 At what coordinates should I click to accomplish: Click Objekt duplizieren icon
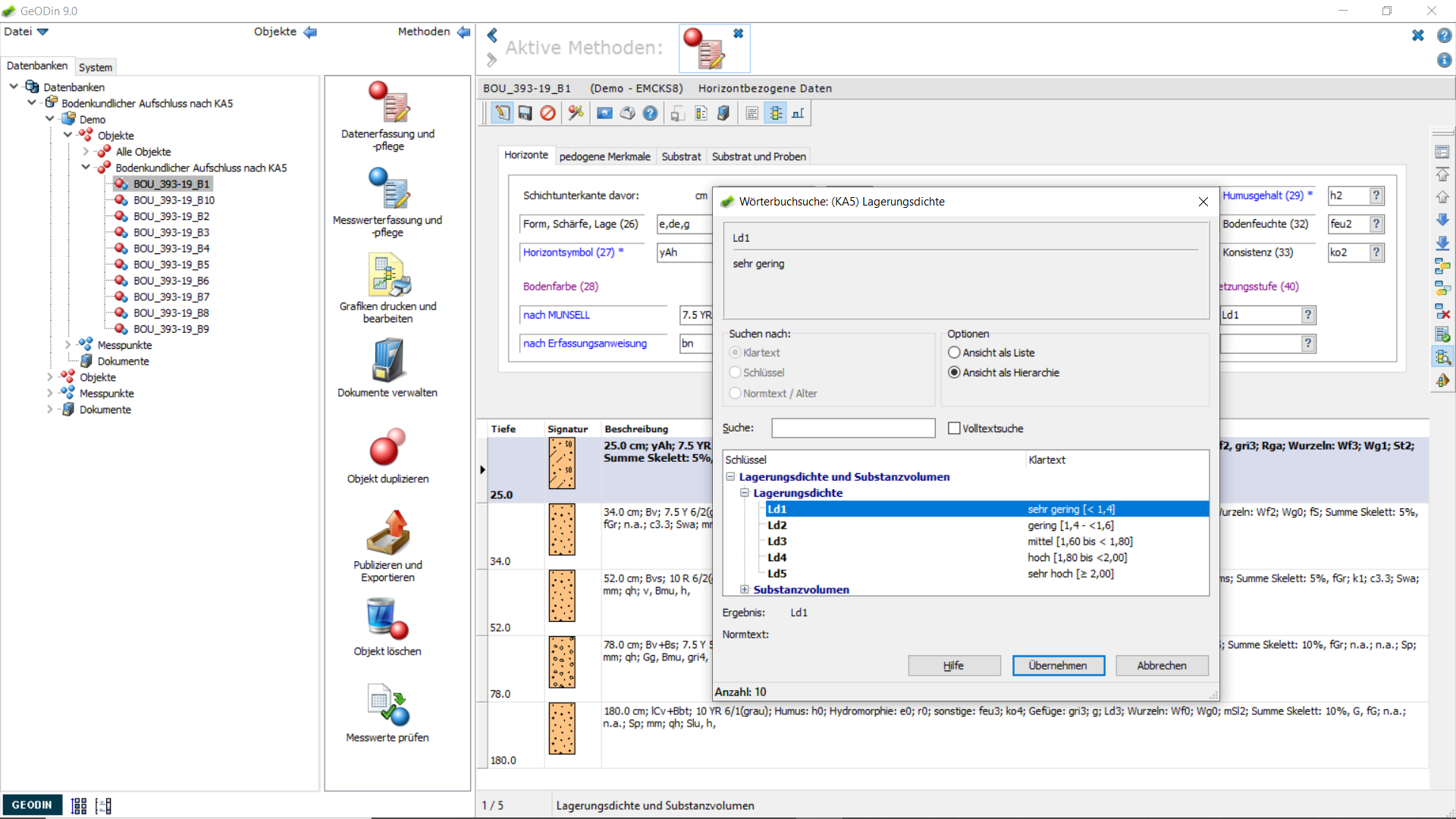[x=388, y=447]
